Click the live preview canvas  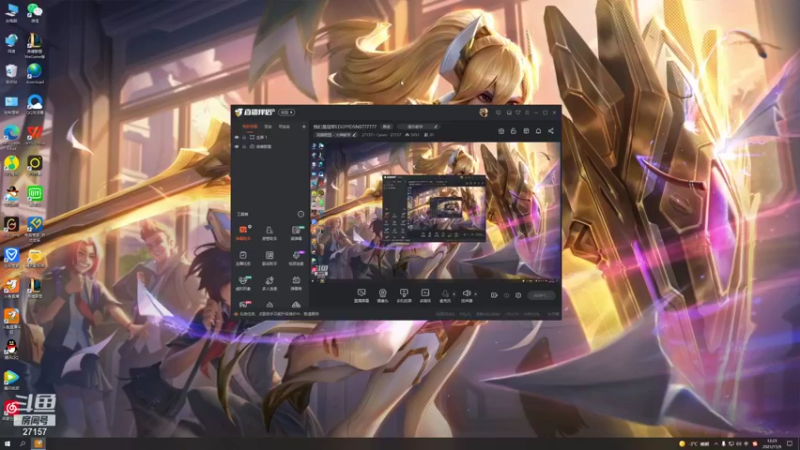point(436,212)
